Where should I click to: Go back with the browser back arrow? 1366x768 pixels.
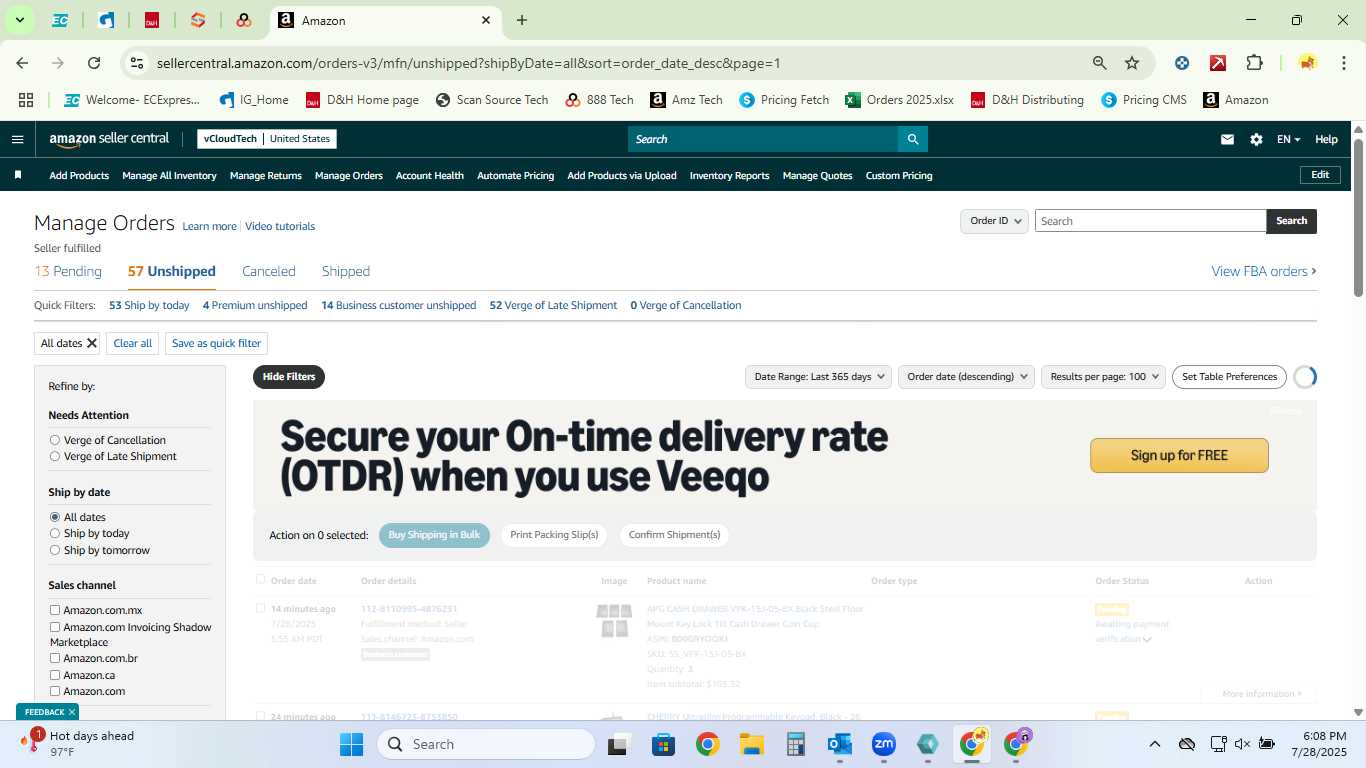[22, 63]
